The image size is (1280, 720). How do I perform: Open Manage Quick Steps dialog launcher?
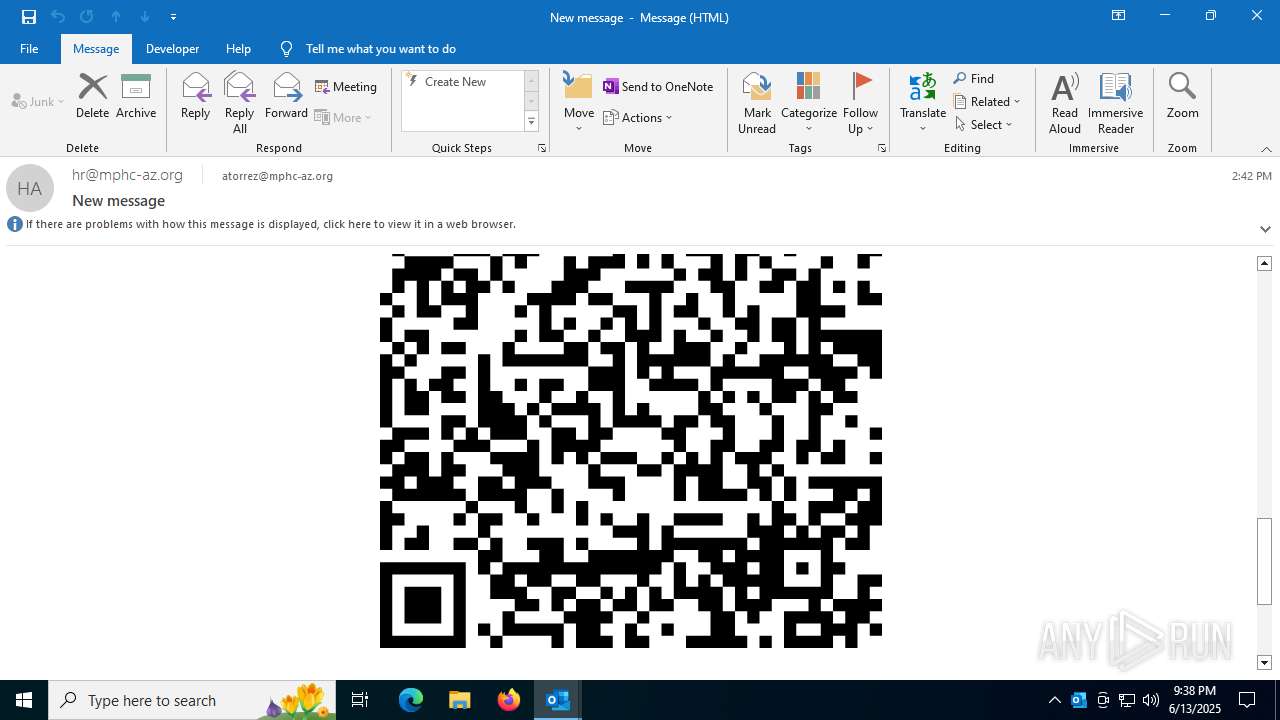(x=542, y=148)
